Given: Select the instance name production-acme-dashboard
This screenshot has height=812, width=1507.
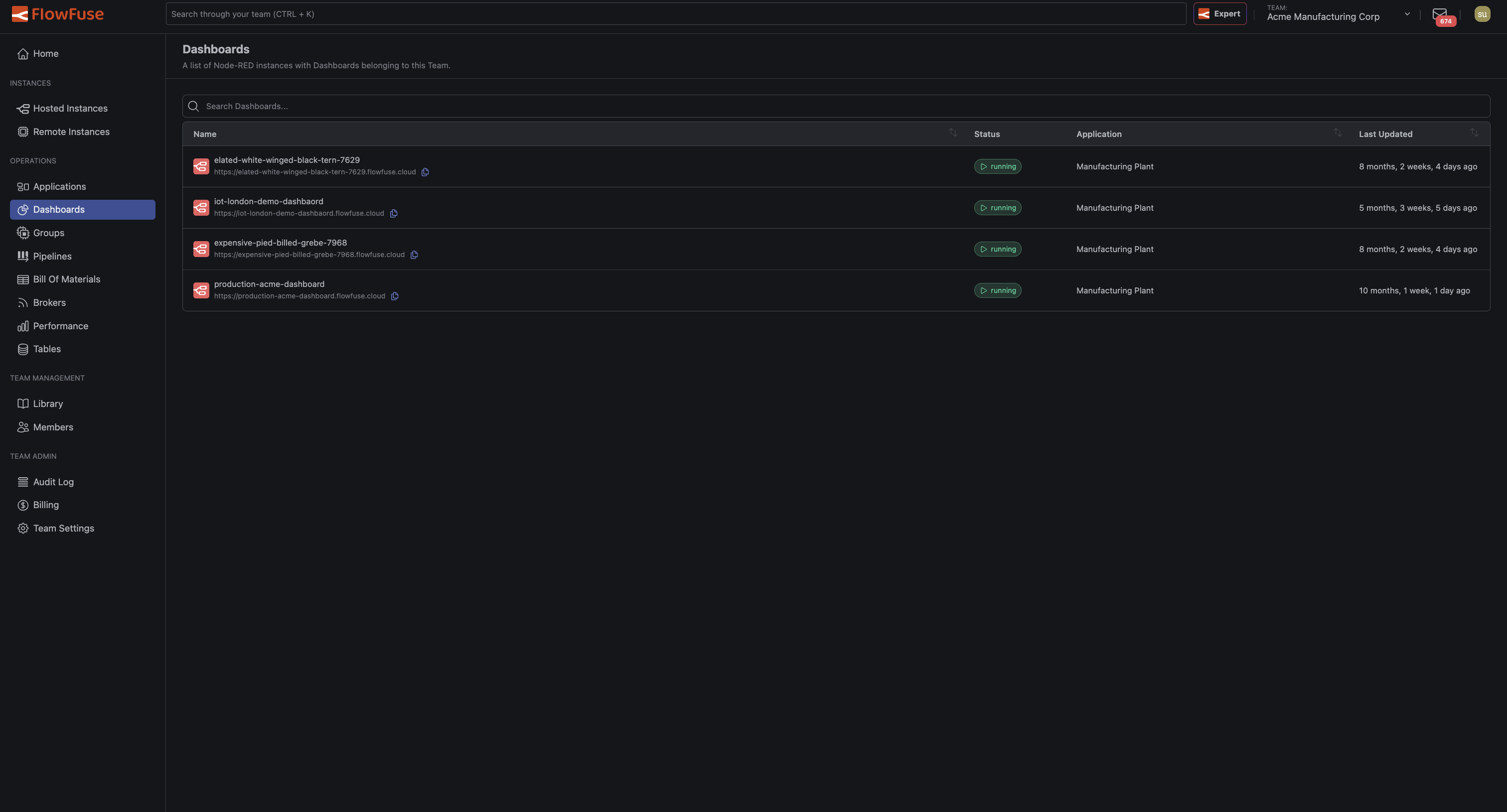Looking at the screenshot, I should 269,284.
